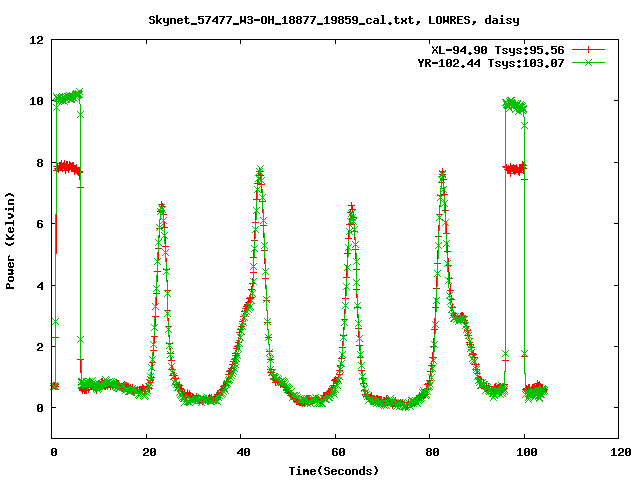Click y-axis tick label 12
The width and height of the screenshot is (640, 480).
click(x=36, y=40)
